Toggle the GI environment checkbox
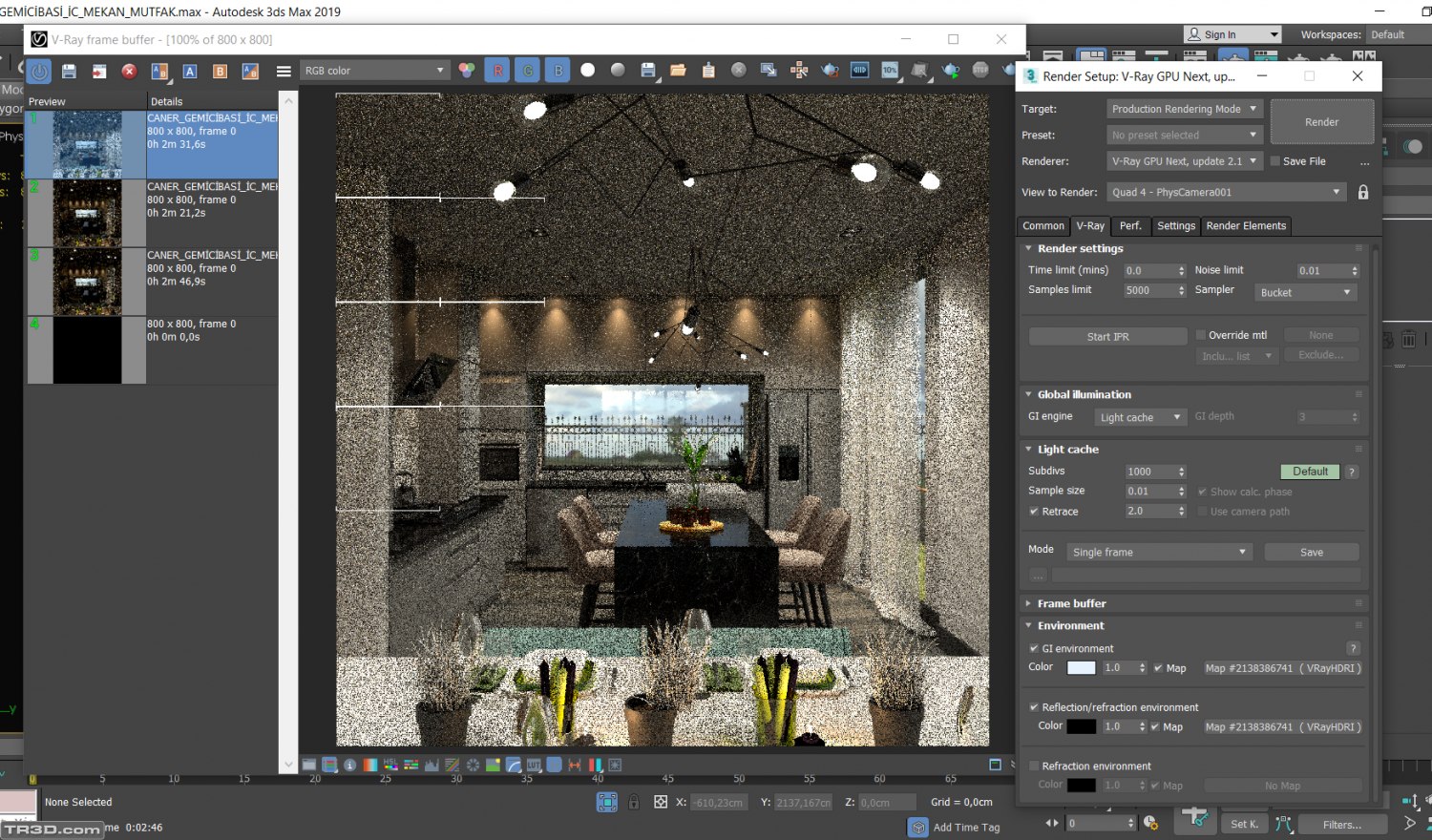 (1034, 648)
